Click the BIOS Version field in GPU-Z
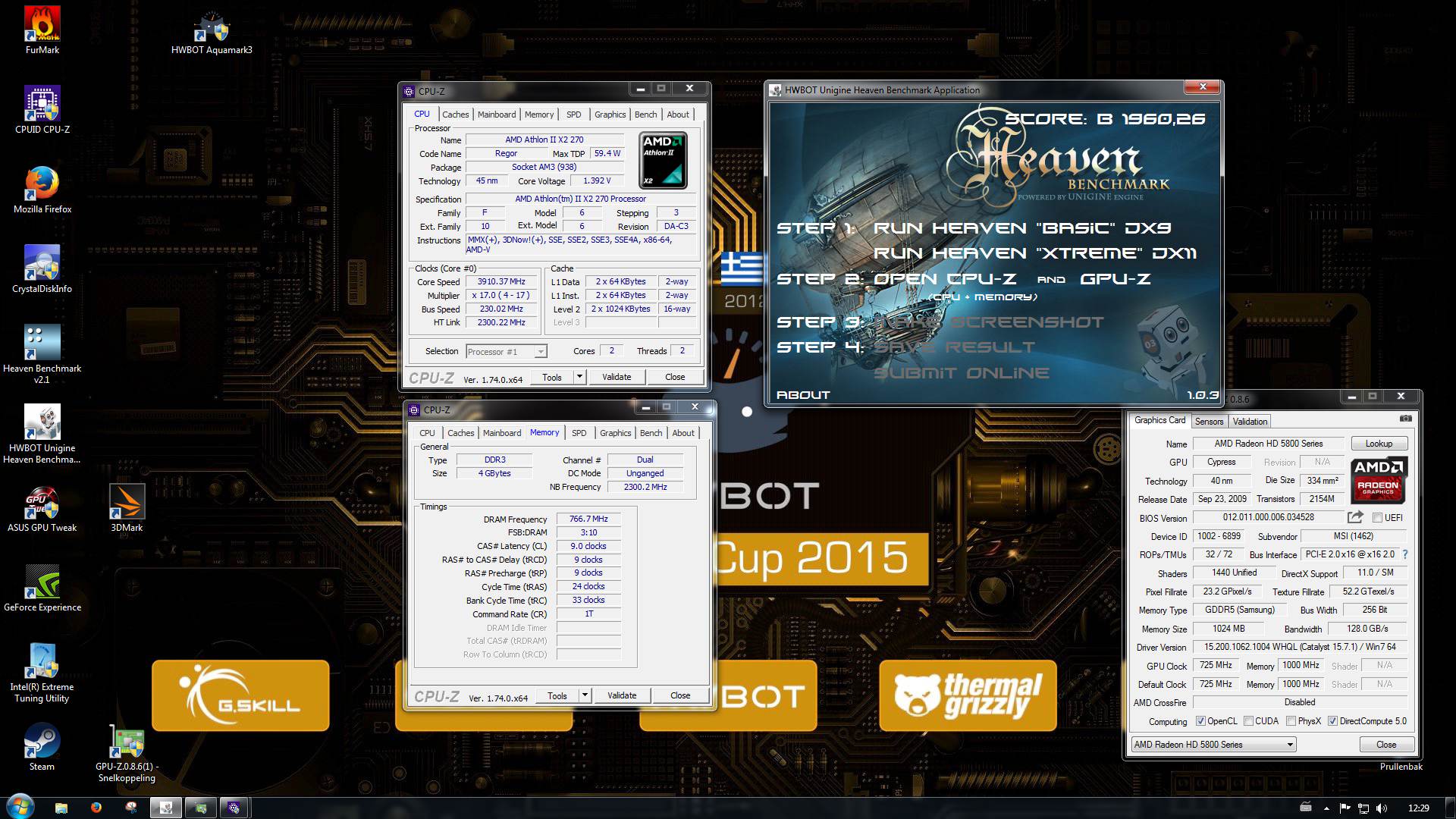The width and height of the screenshot is (1456, 819). click(x=1268, y=517)
